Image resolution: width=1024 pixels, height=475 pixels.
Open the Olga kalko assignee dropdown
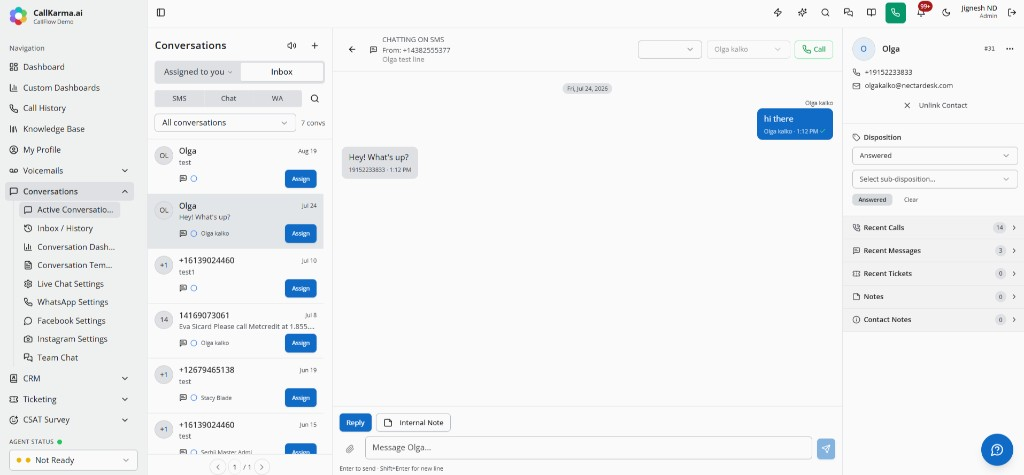tap(748, 50)
